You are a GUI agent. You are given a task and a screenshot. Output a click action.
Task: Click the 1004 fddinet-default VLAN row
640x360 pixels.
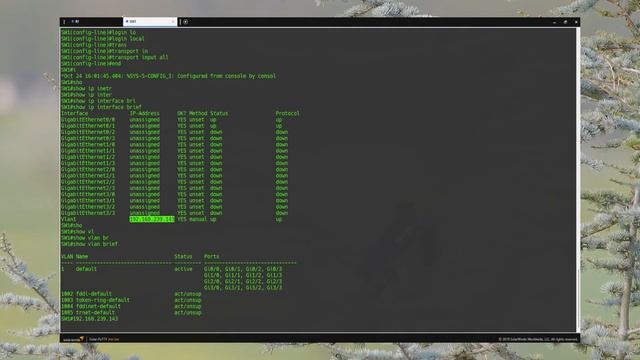coord(131,306)
